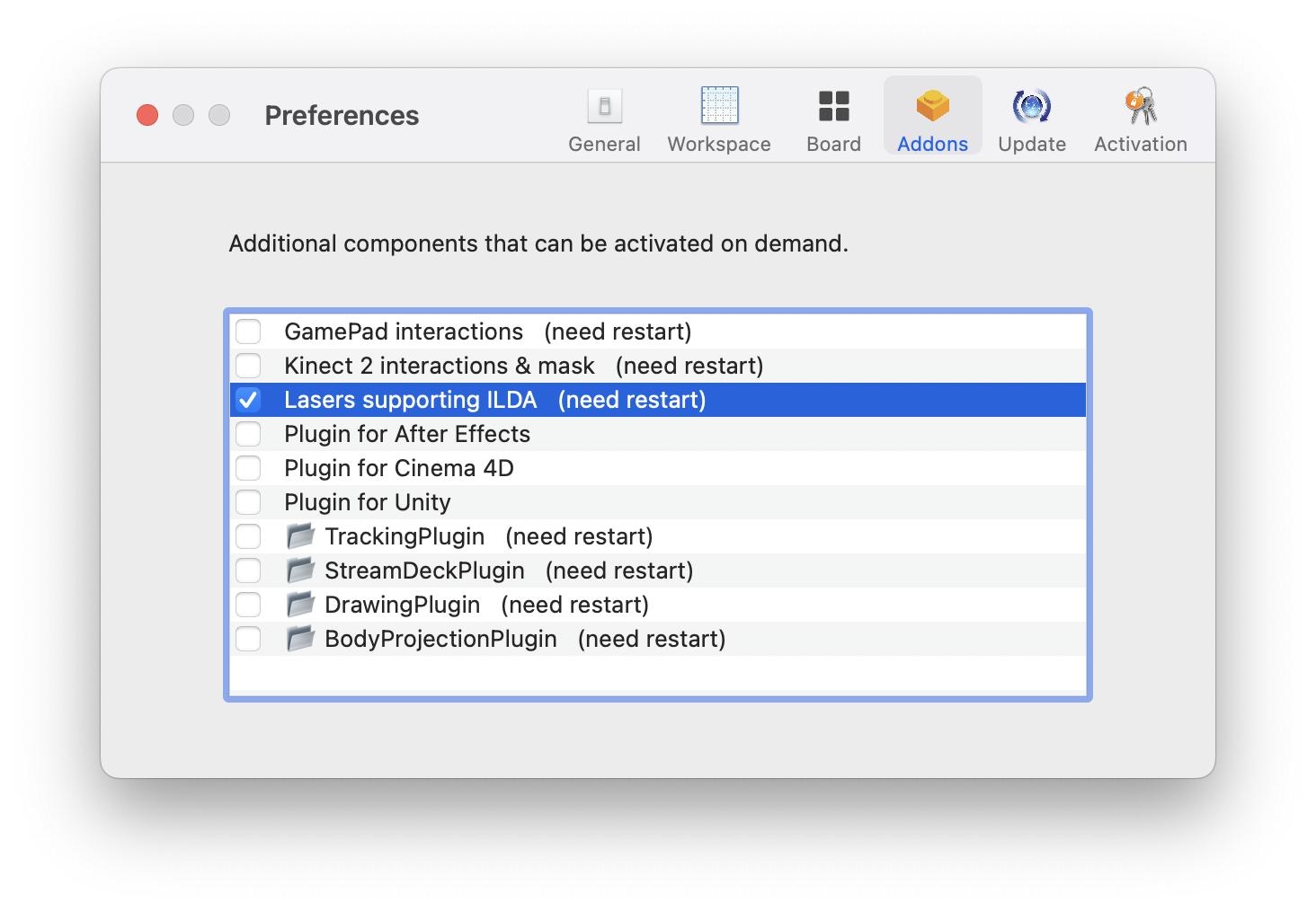Screen dimensions: 1316x911
Task: Open the Workspace grid icon
Action: click(x=719, y=106)
